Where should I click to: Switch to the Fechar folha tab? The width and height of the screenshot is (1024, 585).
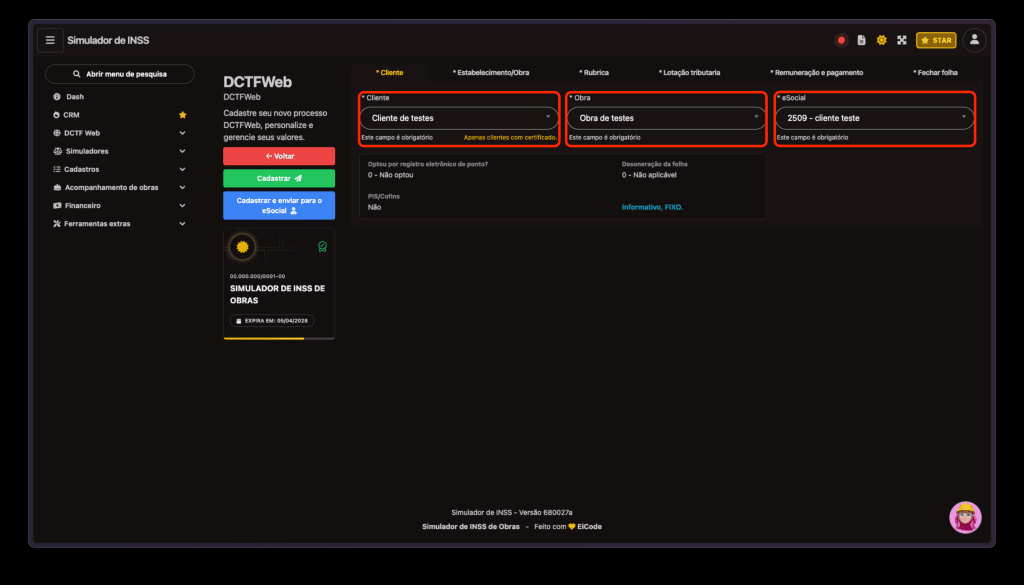935,72
